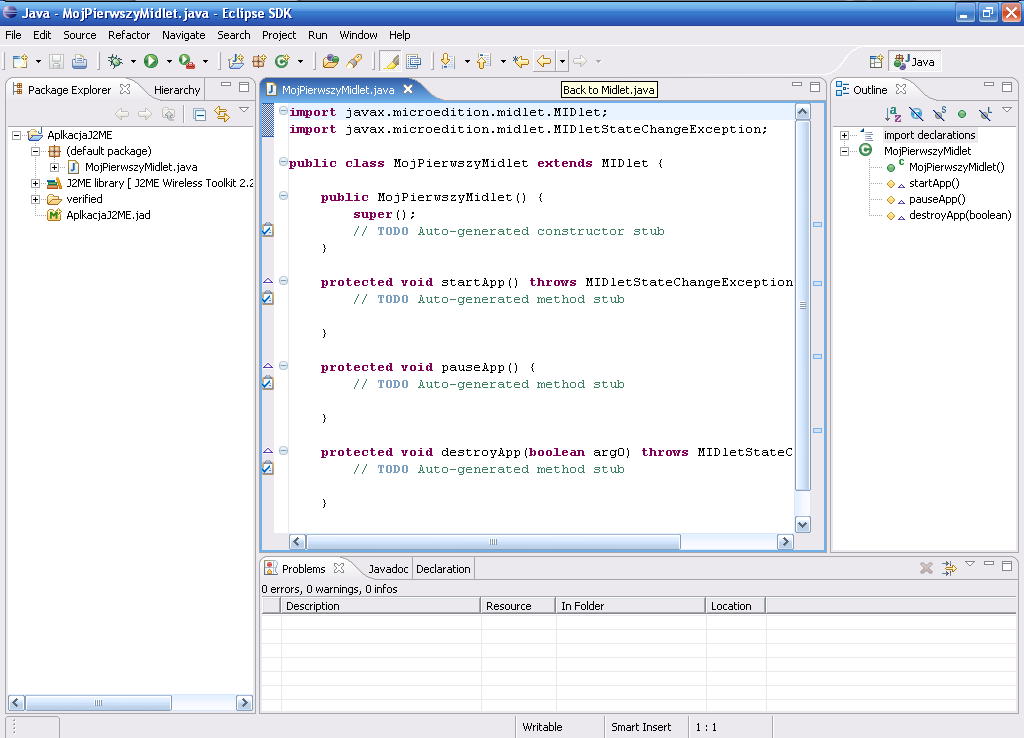The height and width of the screenshot is (738, 1024).
Task: Toggle Hide Local Types in Outline toolbar
Action: (985, 114)
